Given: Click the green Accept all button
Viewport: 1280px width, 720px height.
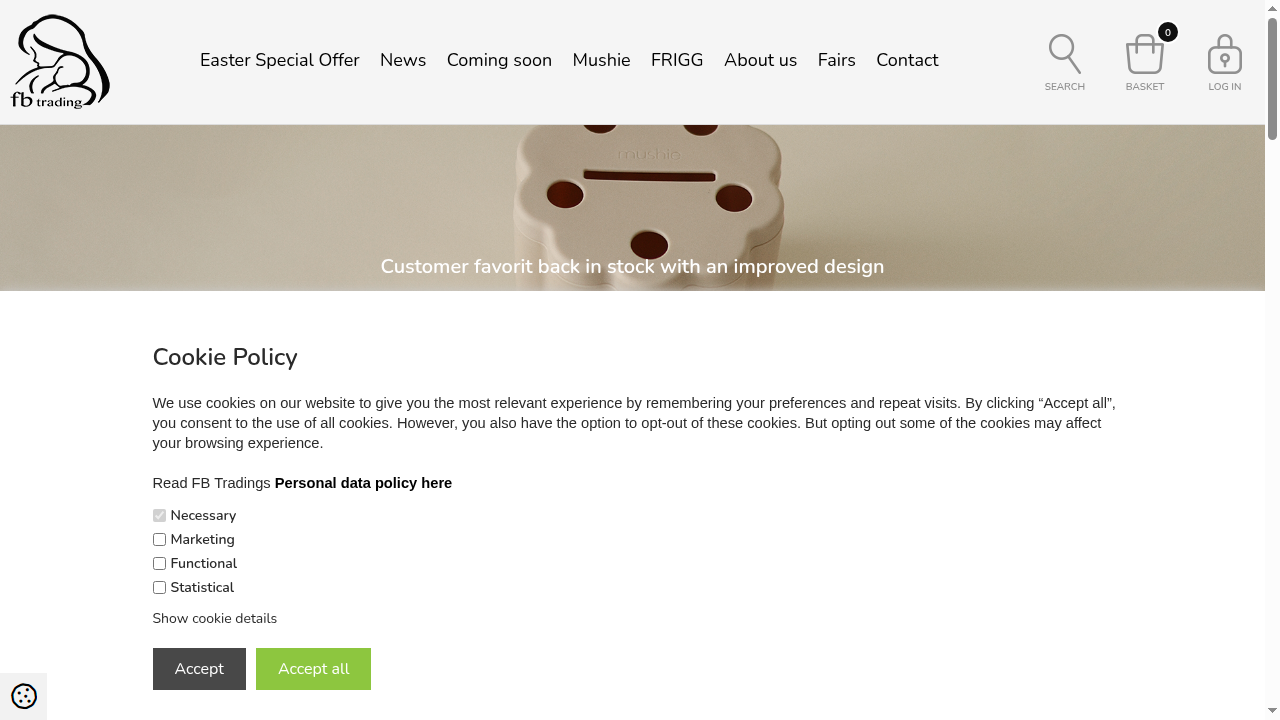Looking at the screenshot, I should coord(313,669).
